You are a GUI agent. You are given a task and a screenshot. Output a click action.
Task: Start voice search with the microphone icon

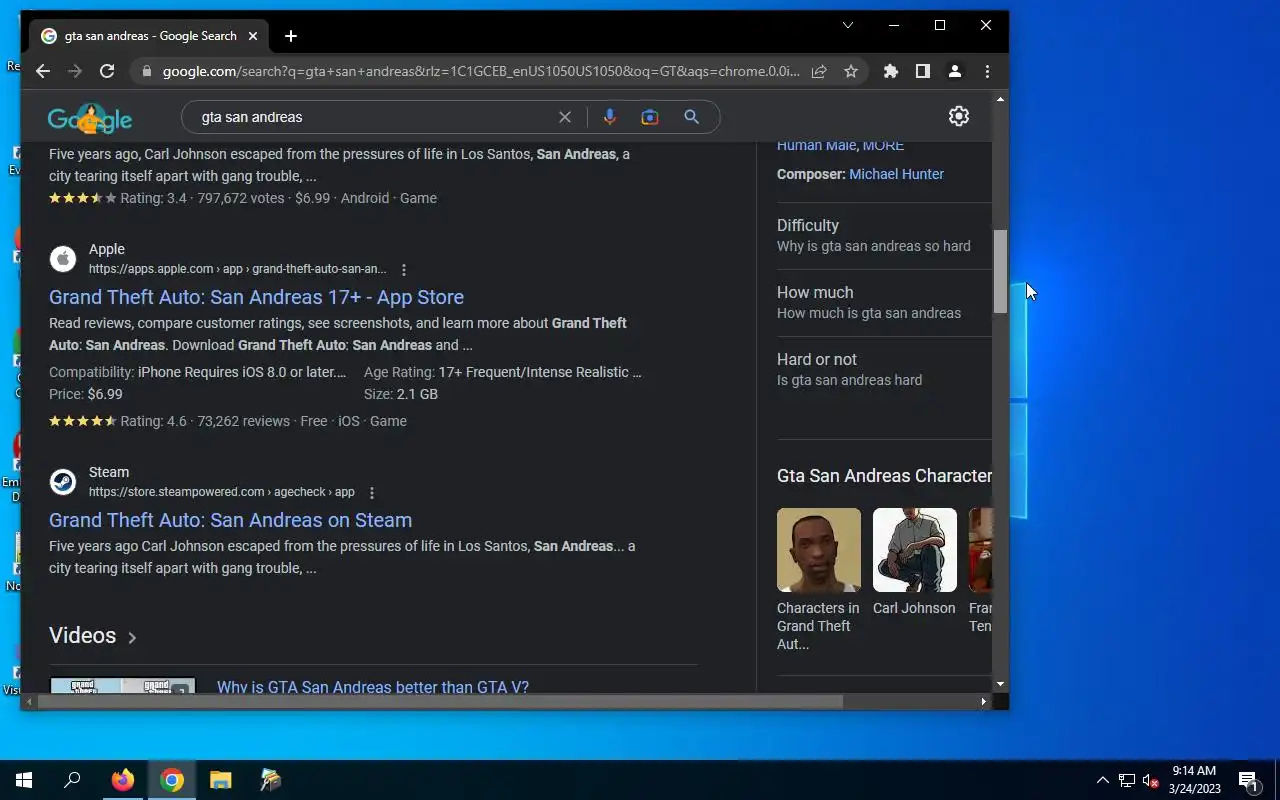tap(610, 117)
